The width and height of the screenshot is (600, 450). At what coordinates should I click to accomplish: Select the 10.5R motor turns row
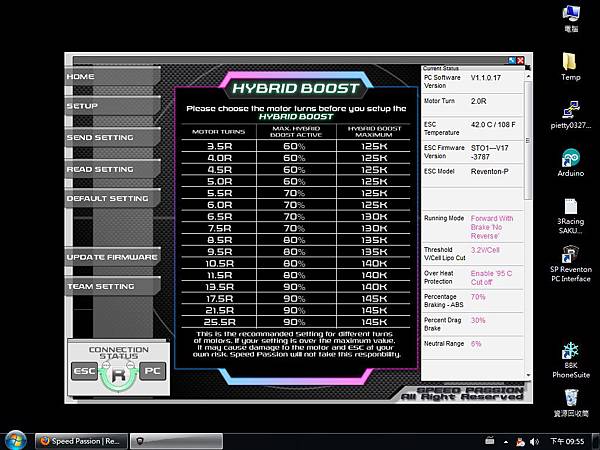tap(296, 263)
